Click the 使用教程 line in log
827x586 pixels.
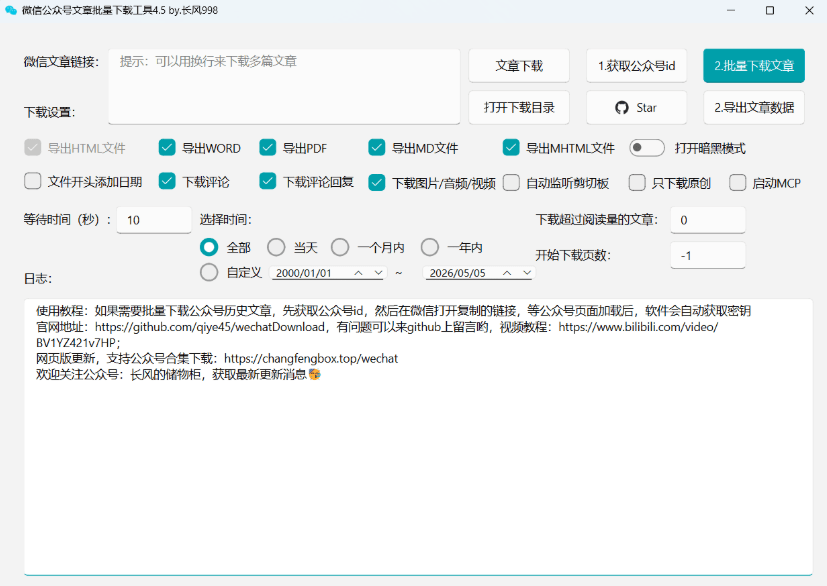(x=393, y=311)
